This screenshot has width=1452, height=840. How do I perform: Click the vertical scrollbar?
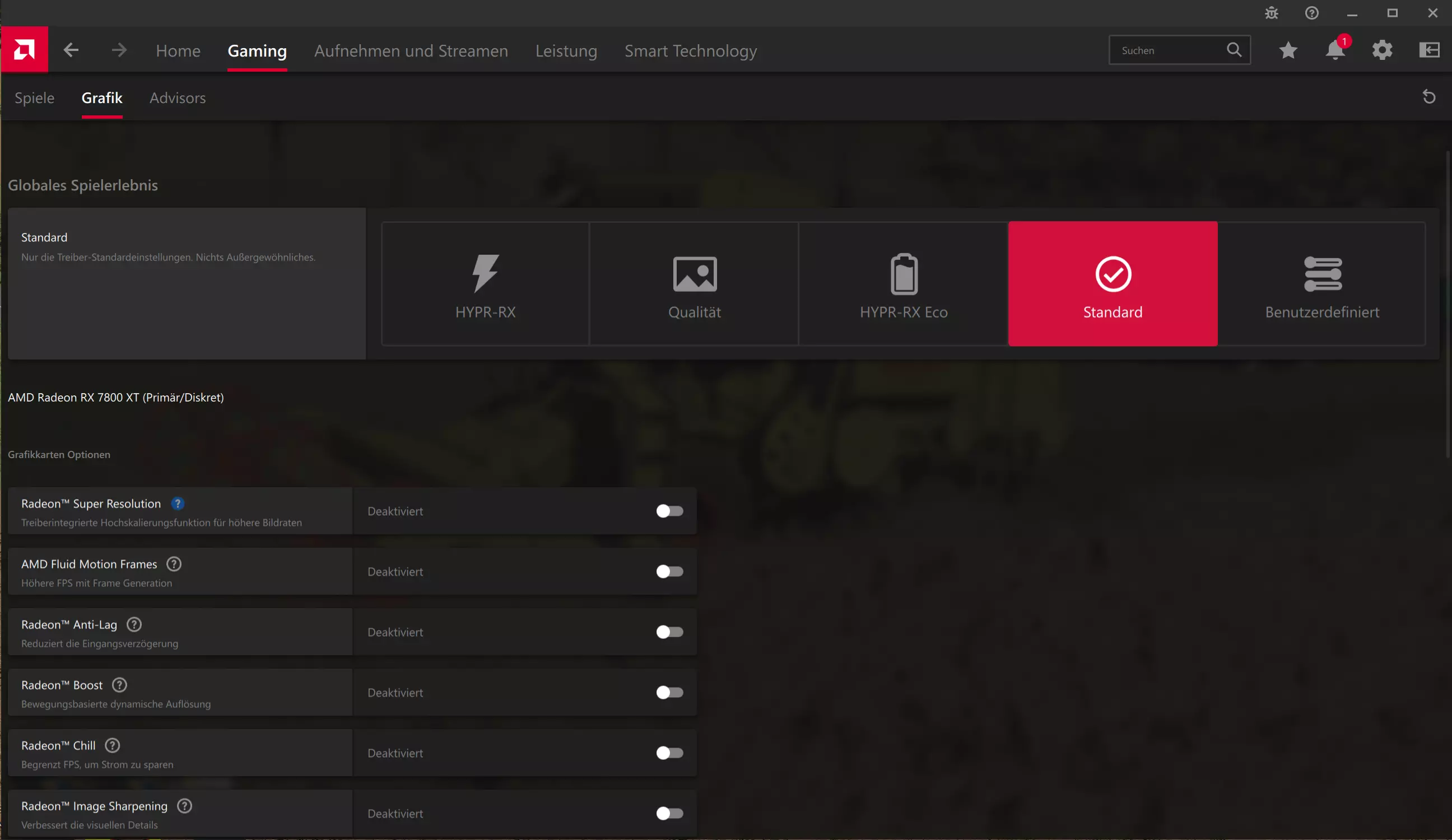[x=1449, y=305]
